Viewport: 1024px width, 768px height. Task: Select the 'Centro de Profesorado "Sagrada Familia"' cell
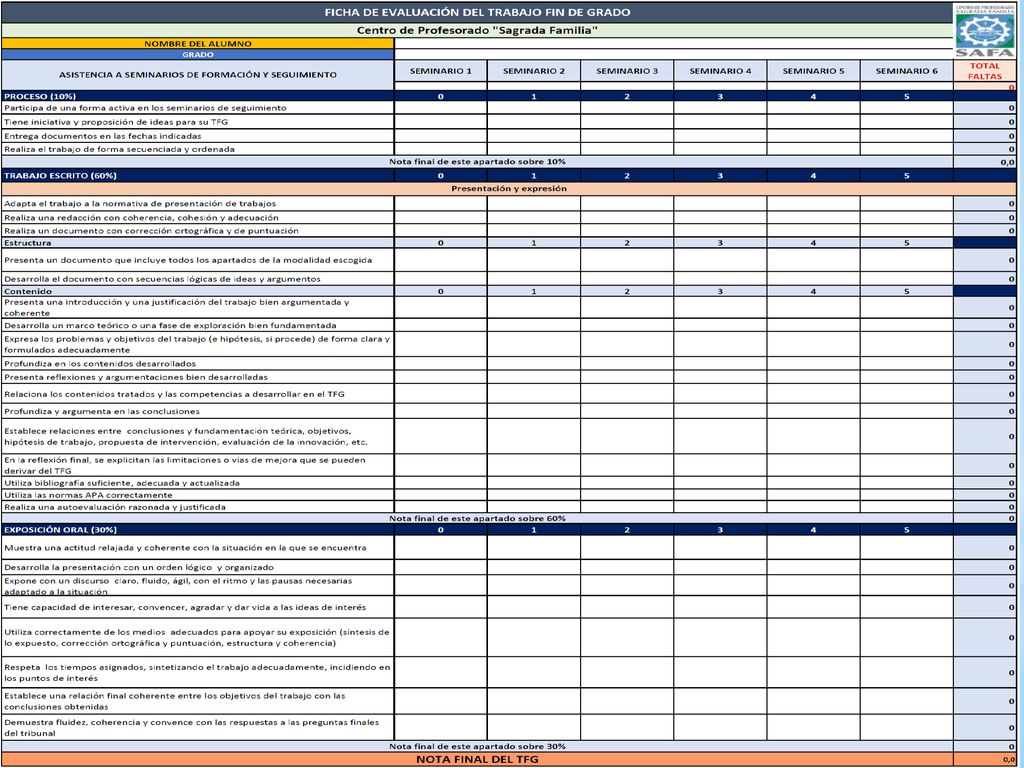[477, 30]
